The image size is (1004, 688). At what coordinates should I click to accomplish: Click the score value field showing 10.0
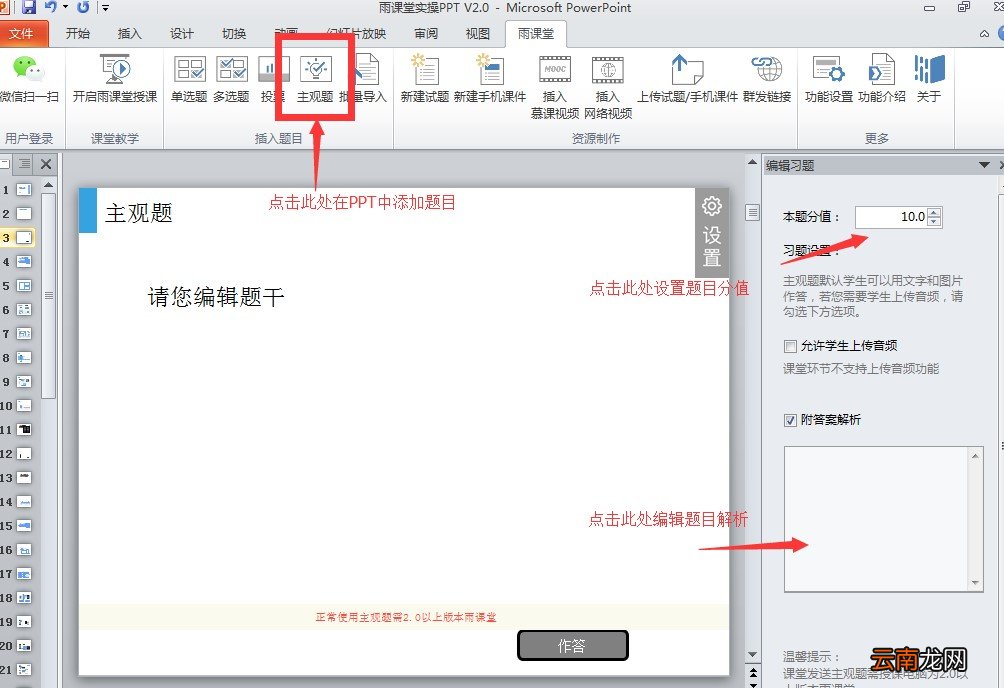point(891,217)
